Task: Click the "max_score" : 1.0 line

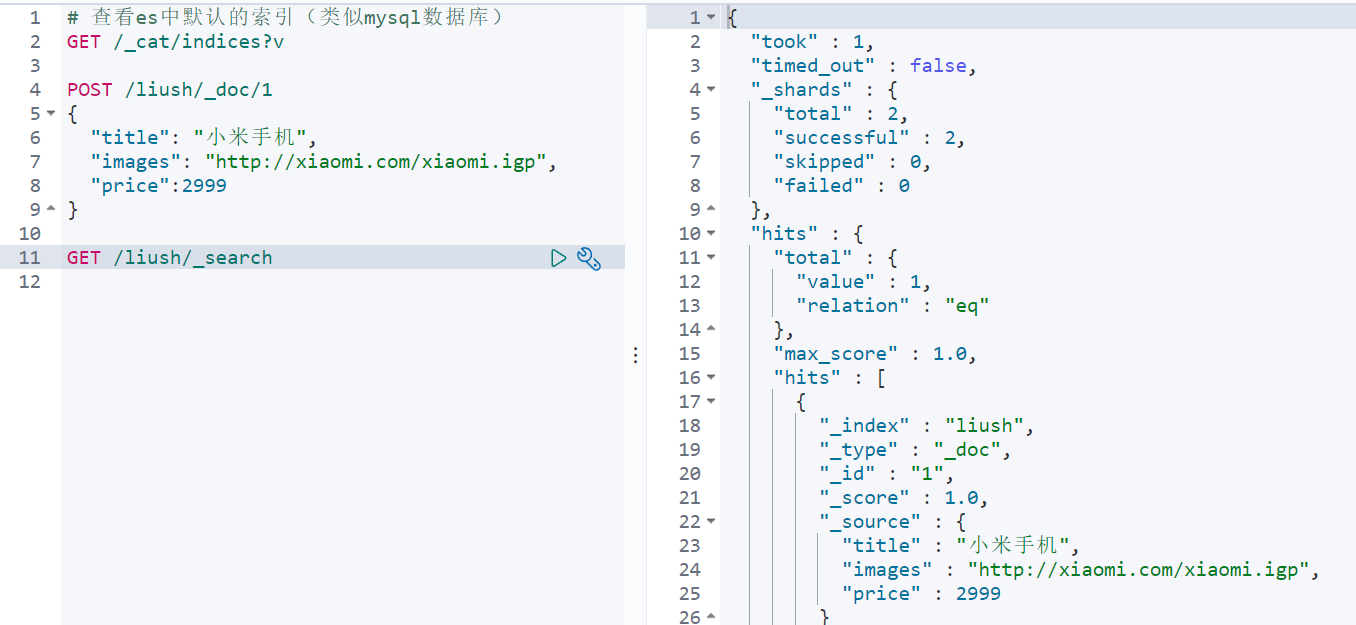Action: pos(875,354)
